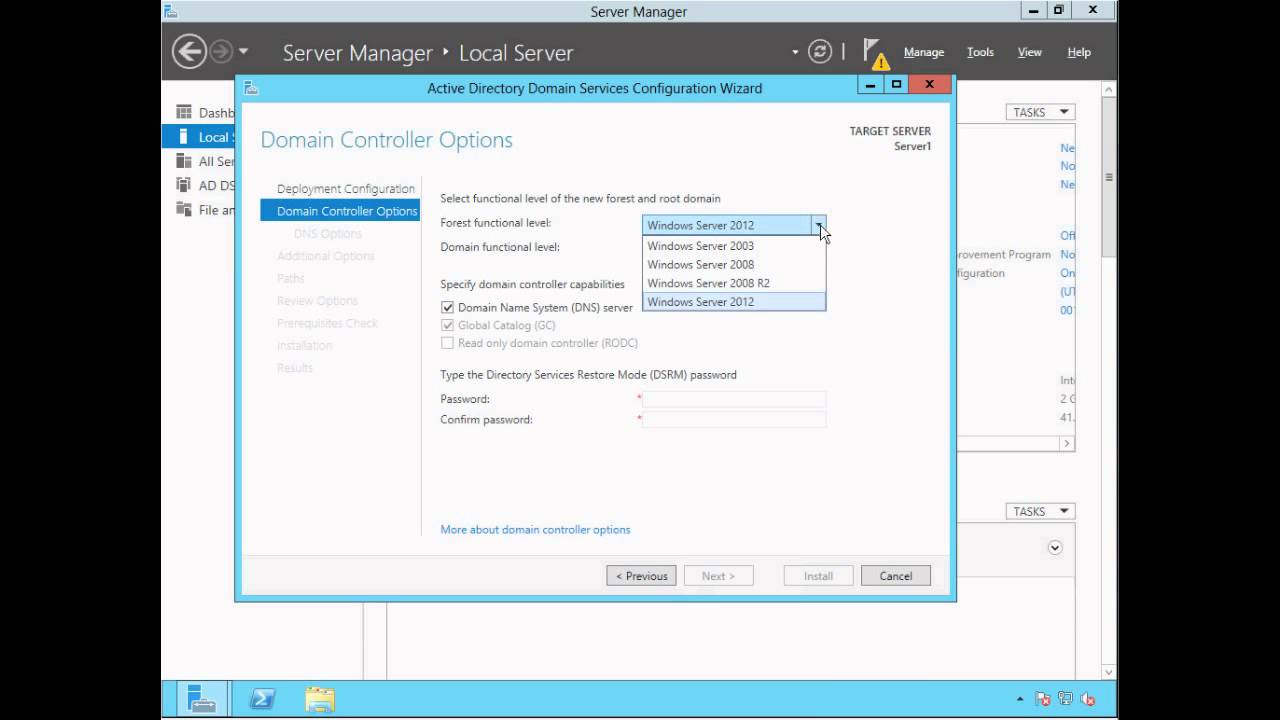Open the upper TASKS dropdown
Viewport: 1280px width, 720px height.
coord(1040,112)
